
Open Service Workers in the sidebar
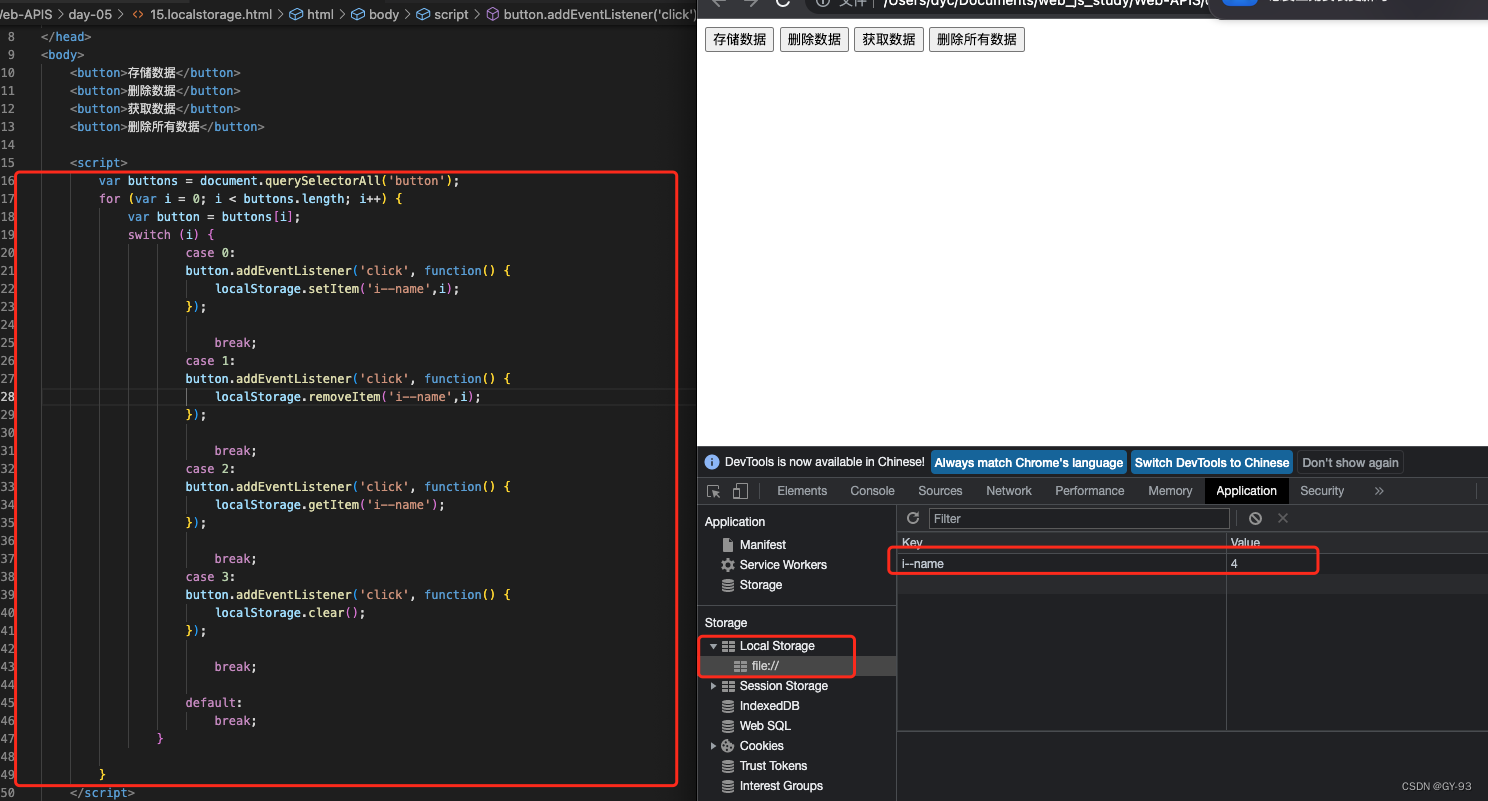pyautogui.click(x=783, y=565)
